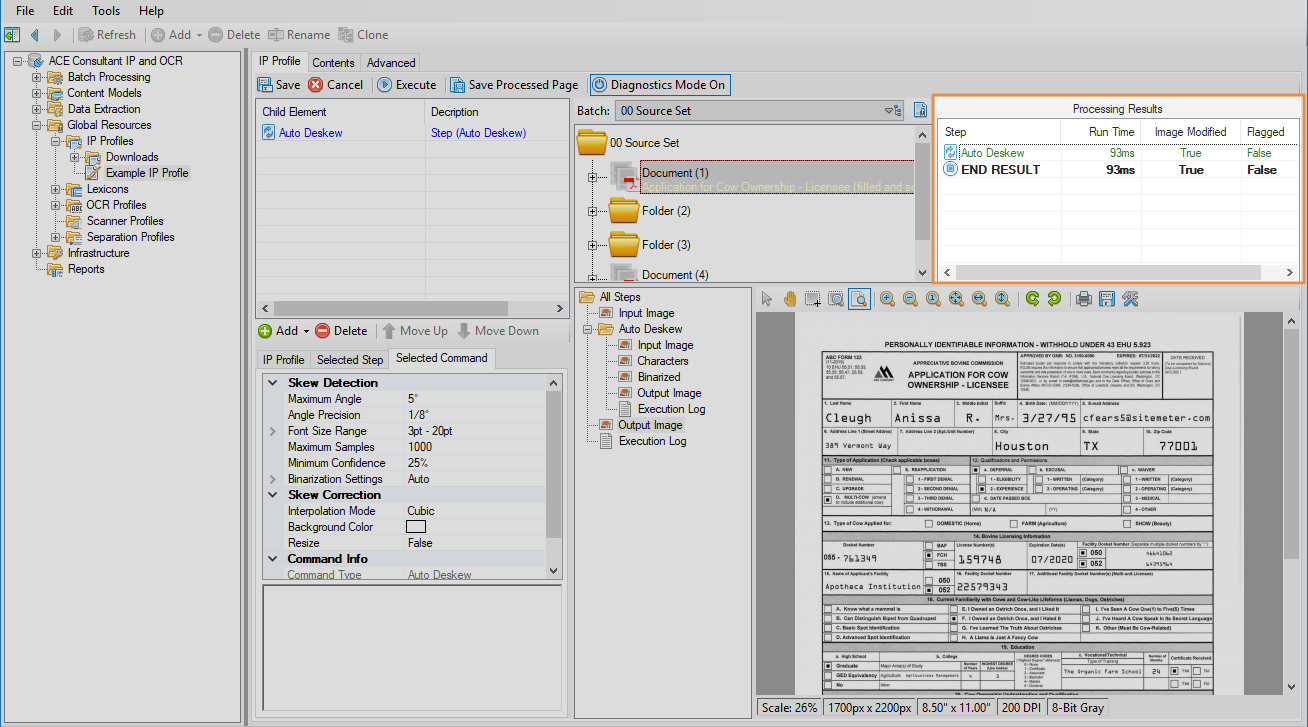
Task: Click the Background Color swatch
Action: tap(416, 527)
